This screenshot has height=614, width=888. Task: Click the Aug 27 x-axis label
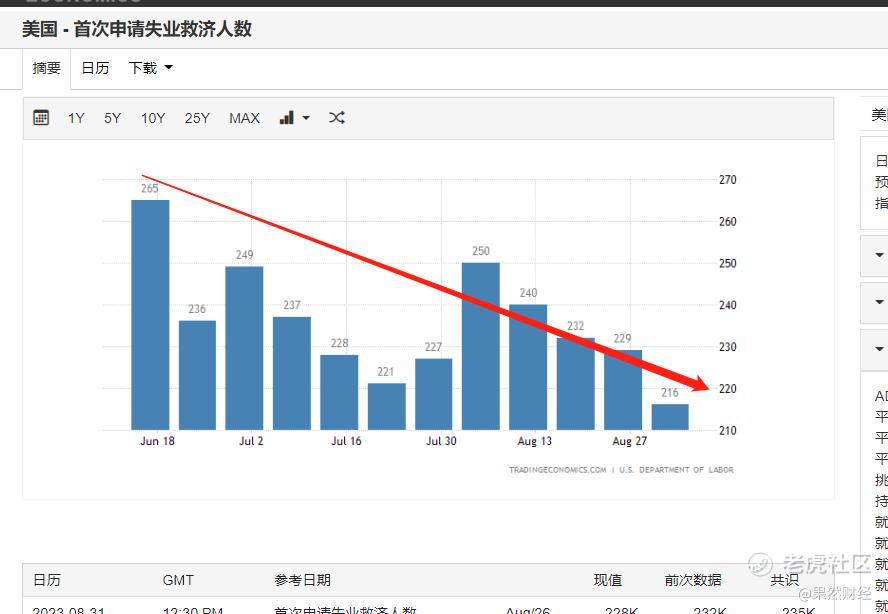(x=630, y=441)
